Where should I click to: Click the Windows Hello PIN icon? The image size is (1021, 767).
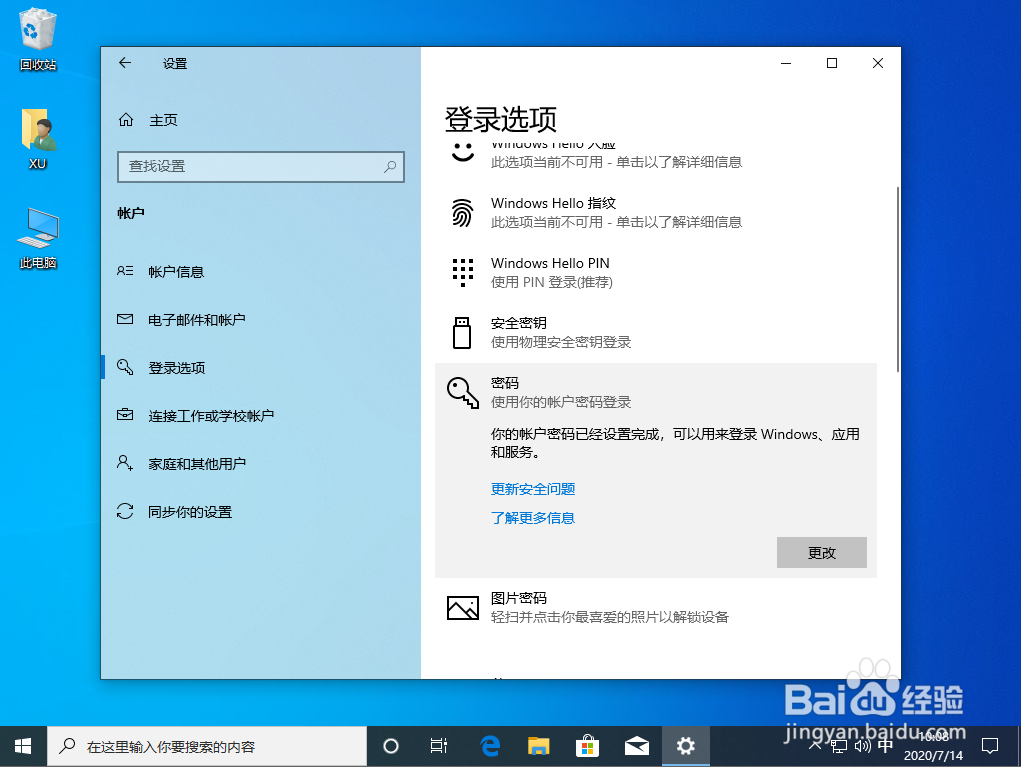point(462,271)
